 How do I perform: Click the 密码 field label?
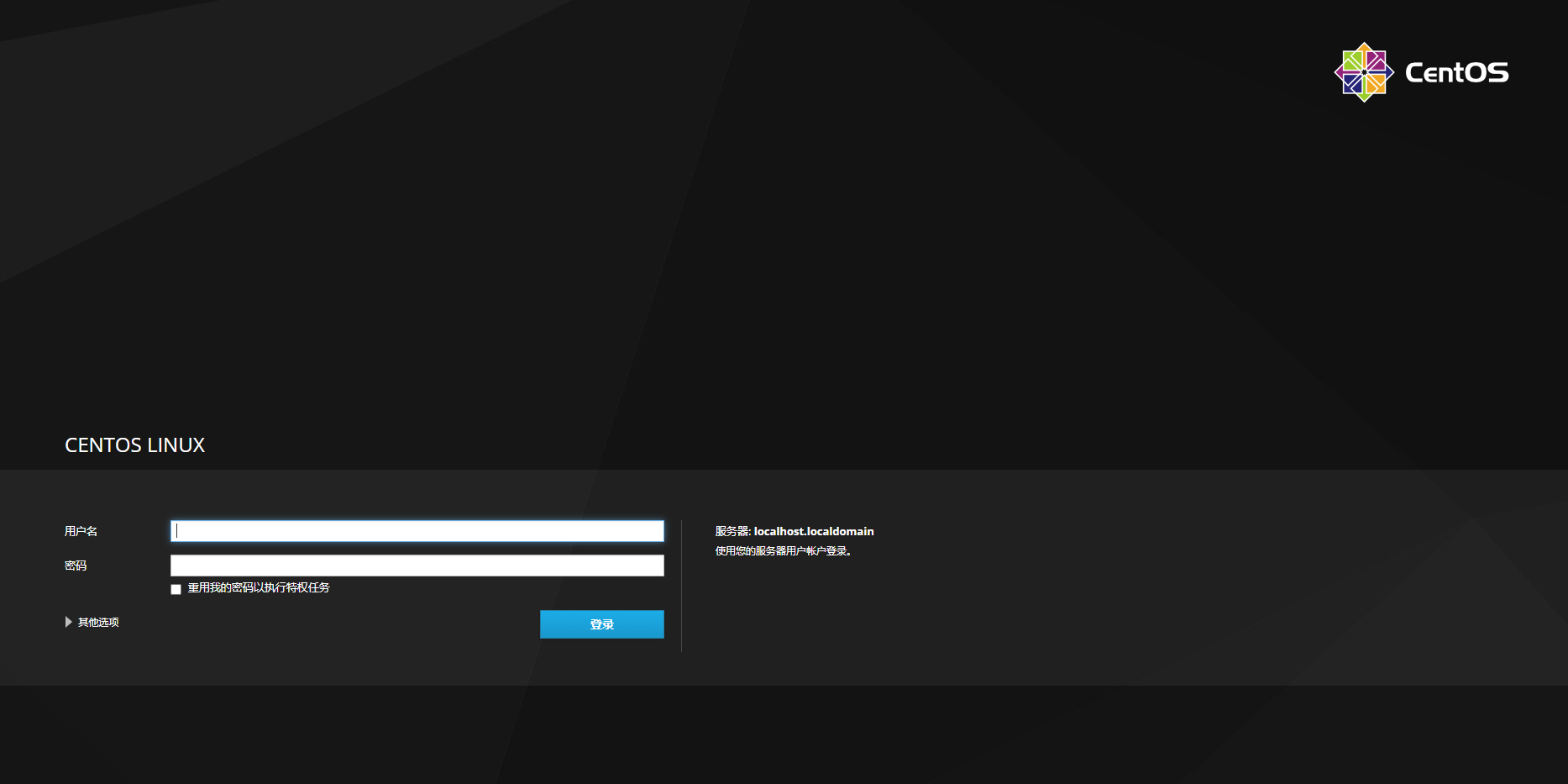pyautogui.click(x=76, y=566)
